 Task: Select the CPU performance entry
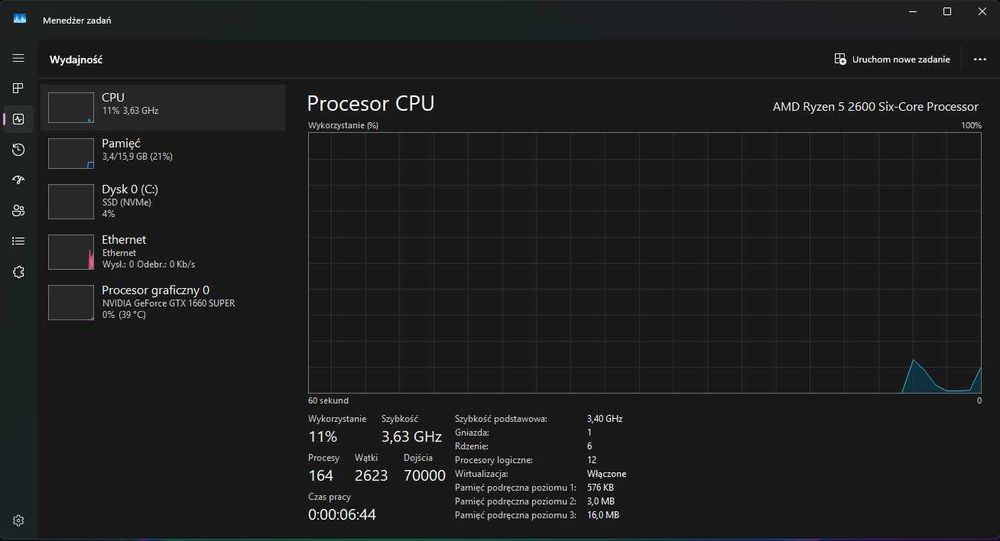163,107
